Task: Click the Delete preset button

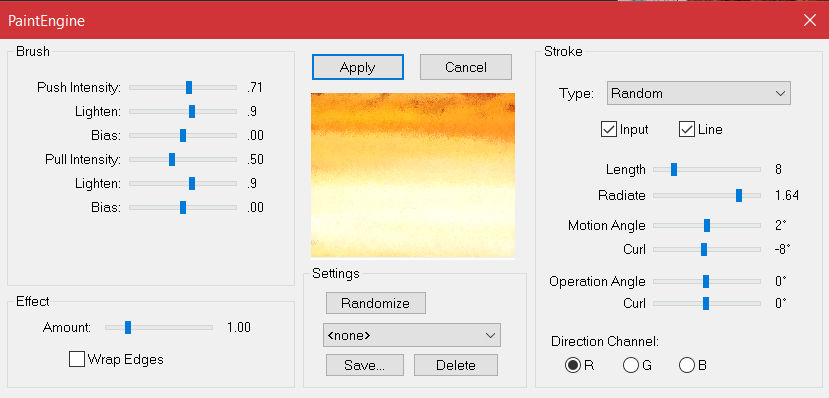Action: point(456,365)
